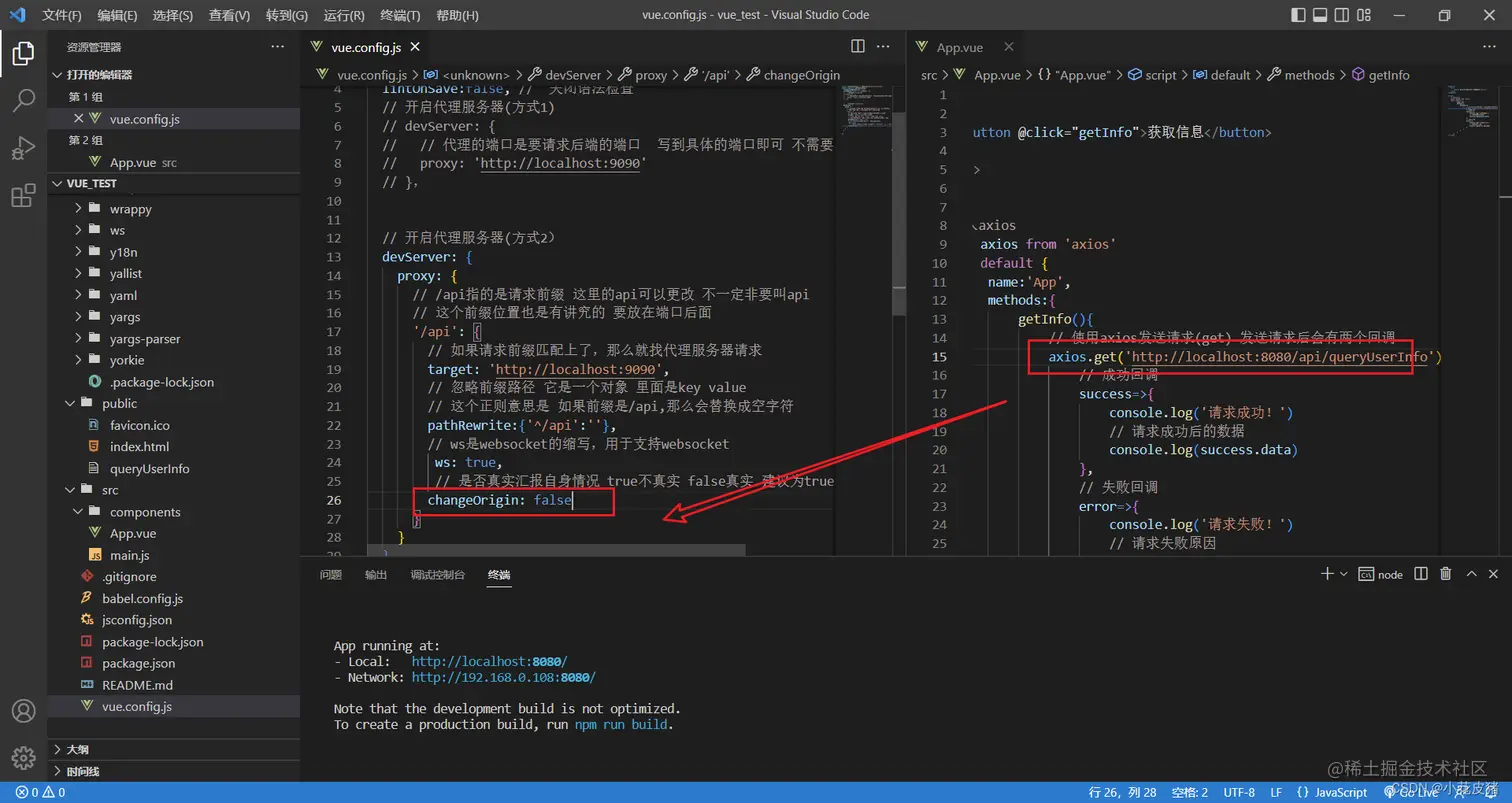Toggle primary sidebar layout icon in title bar
The image size is (1512, 803).
click(1298, 15)
